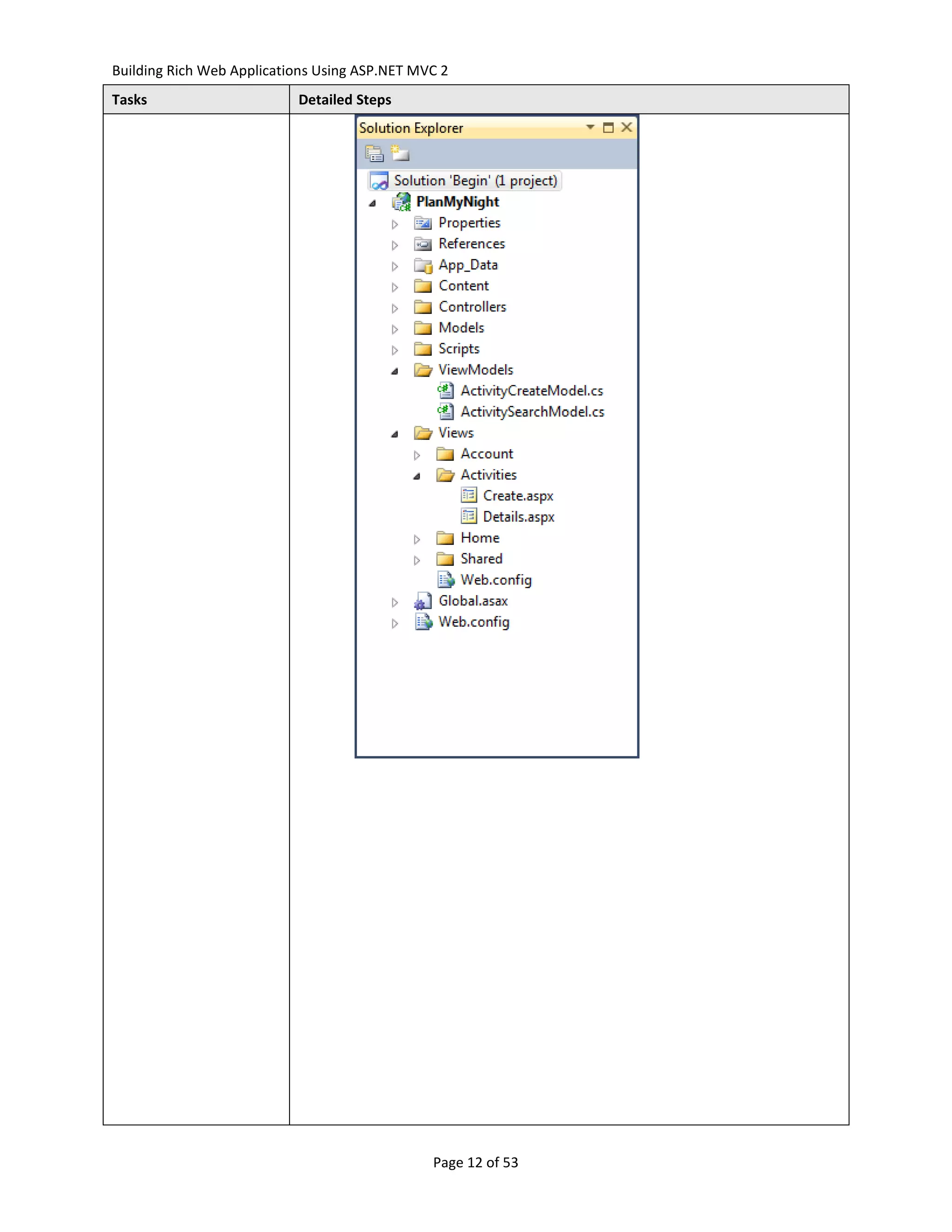Click the Properties toolbar icon in Solution Explorer
952x1232 pixels.
[x=374, y=153]
